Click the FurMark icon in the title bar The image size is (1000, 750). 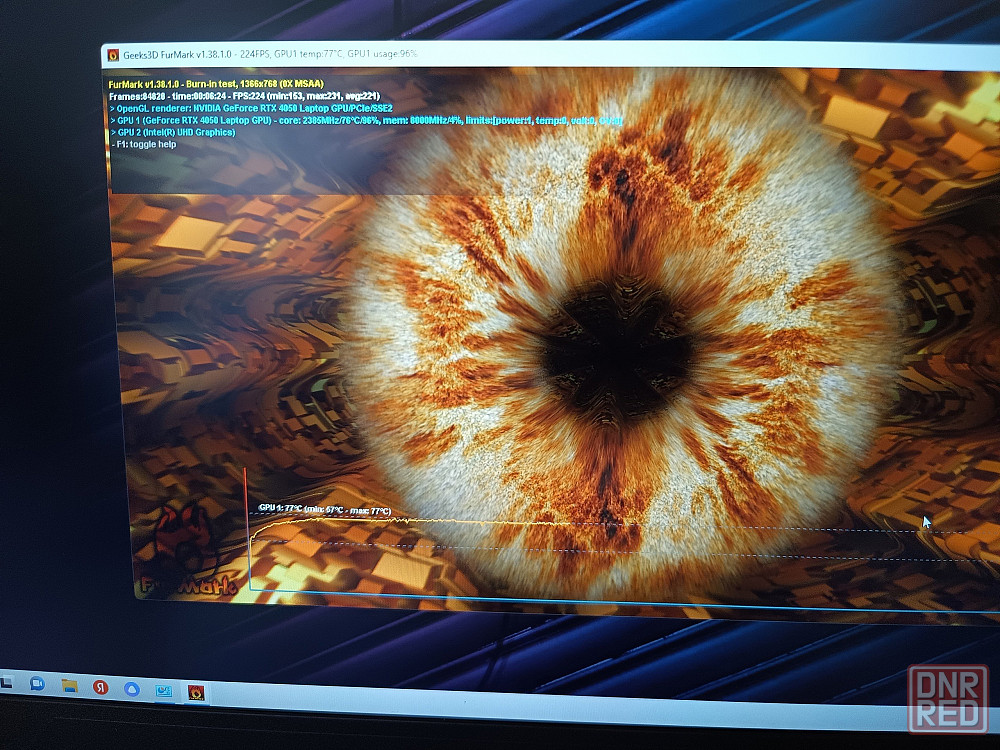113,55
